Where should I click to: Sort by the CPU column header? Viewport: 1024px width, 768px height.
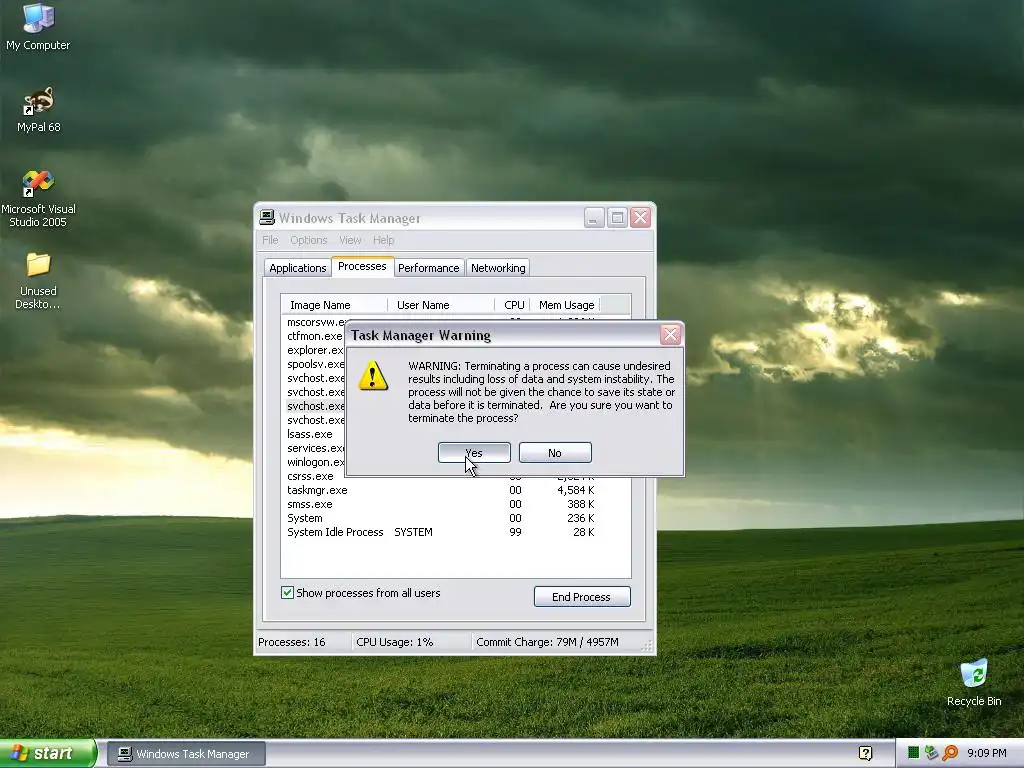pyautogui.click(x=513, y=305)
